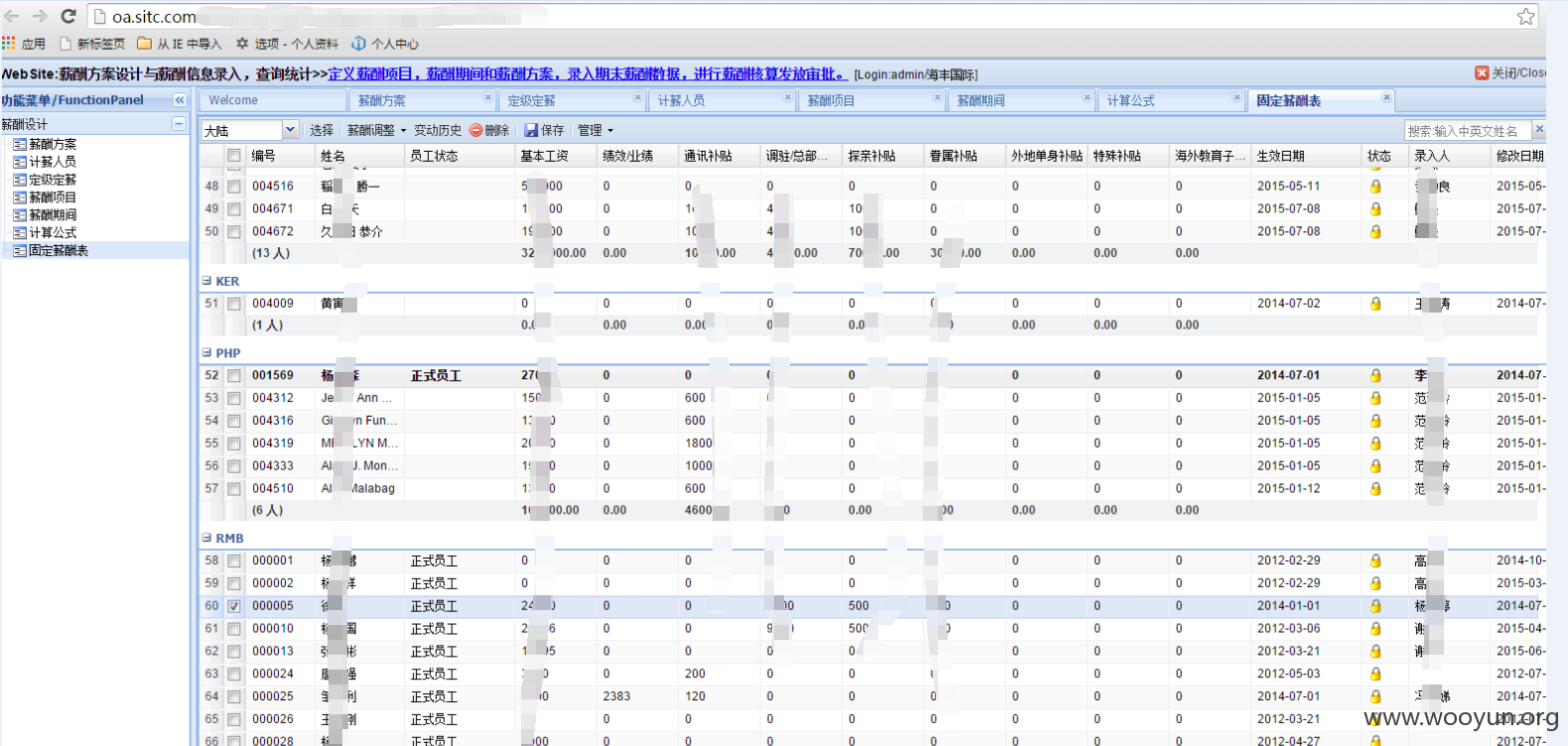This screenshot has height=746, width=1568.
Task: Bookmark page with star icon
Action: [x=1526, y=16]
